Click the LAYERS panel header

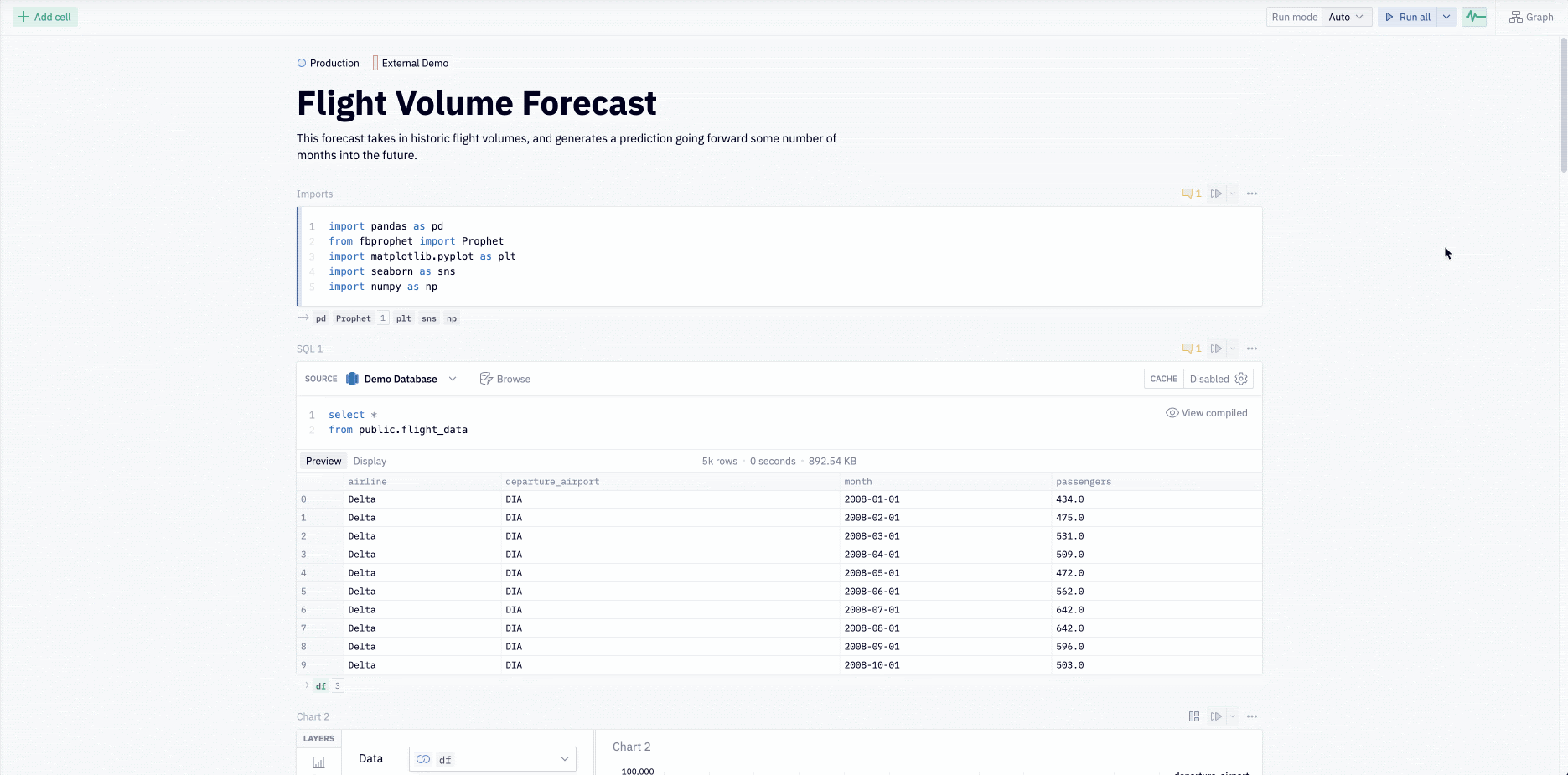pos(318,739)
